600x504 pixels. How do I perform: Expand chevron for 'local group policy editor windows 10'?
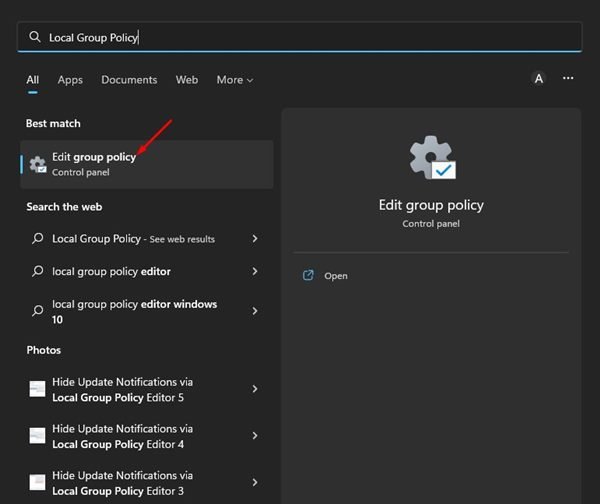pos(255,311)
